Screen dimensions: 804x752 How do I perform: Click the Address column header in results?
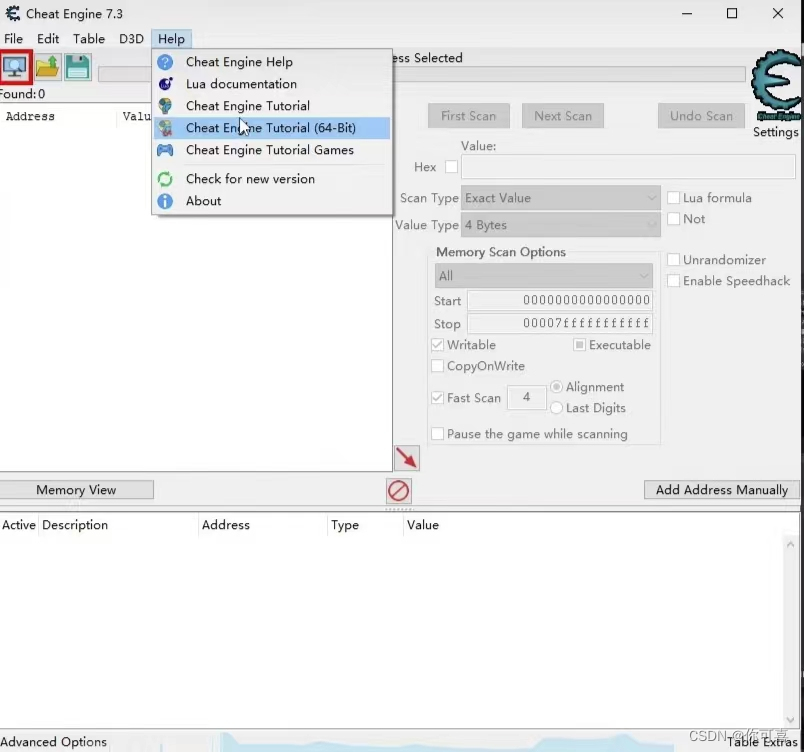[x=30, y=116]
